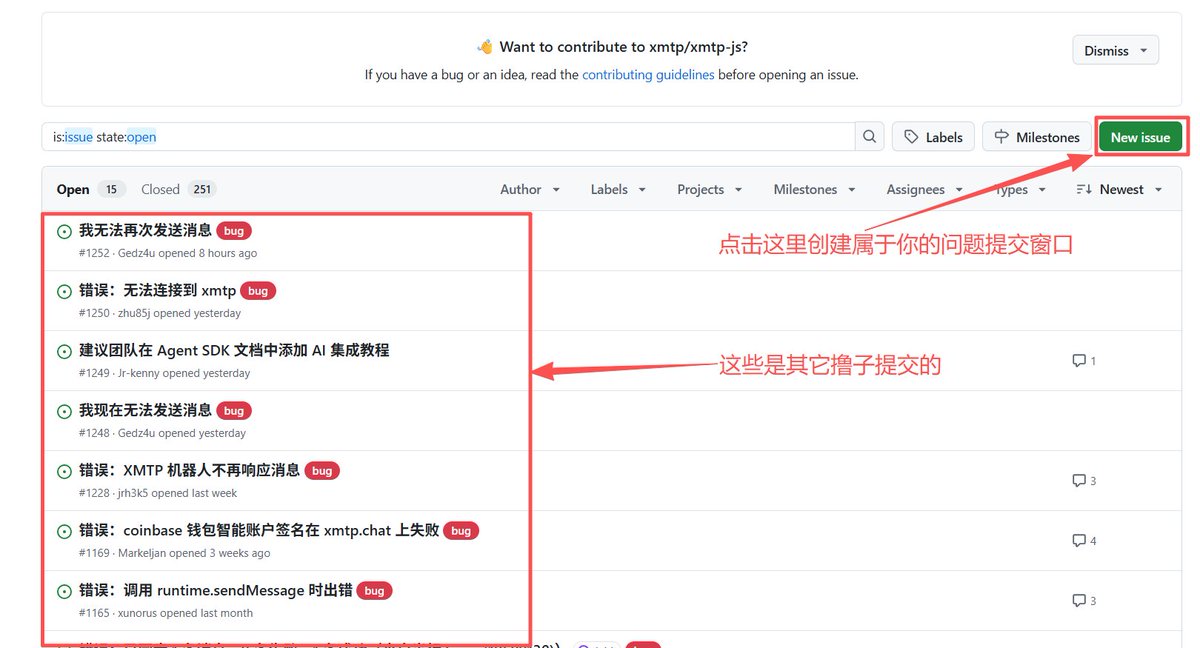Click open-status icon of issue #1250
This screenshot has height=648, width=1200.
64,291
